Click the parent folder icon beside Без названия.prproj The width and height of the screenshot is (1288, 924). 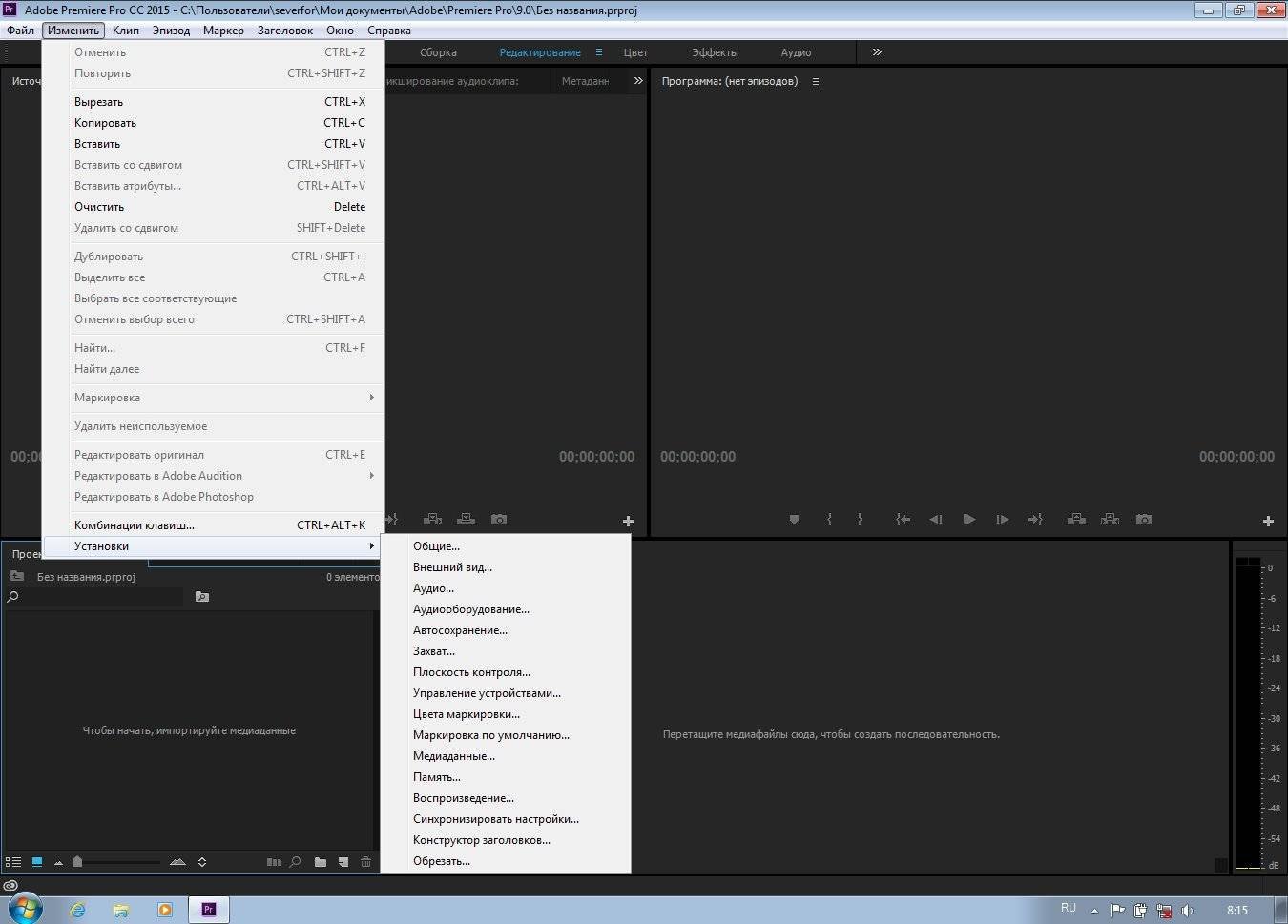click(17, 576)
